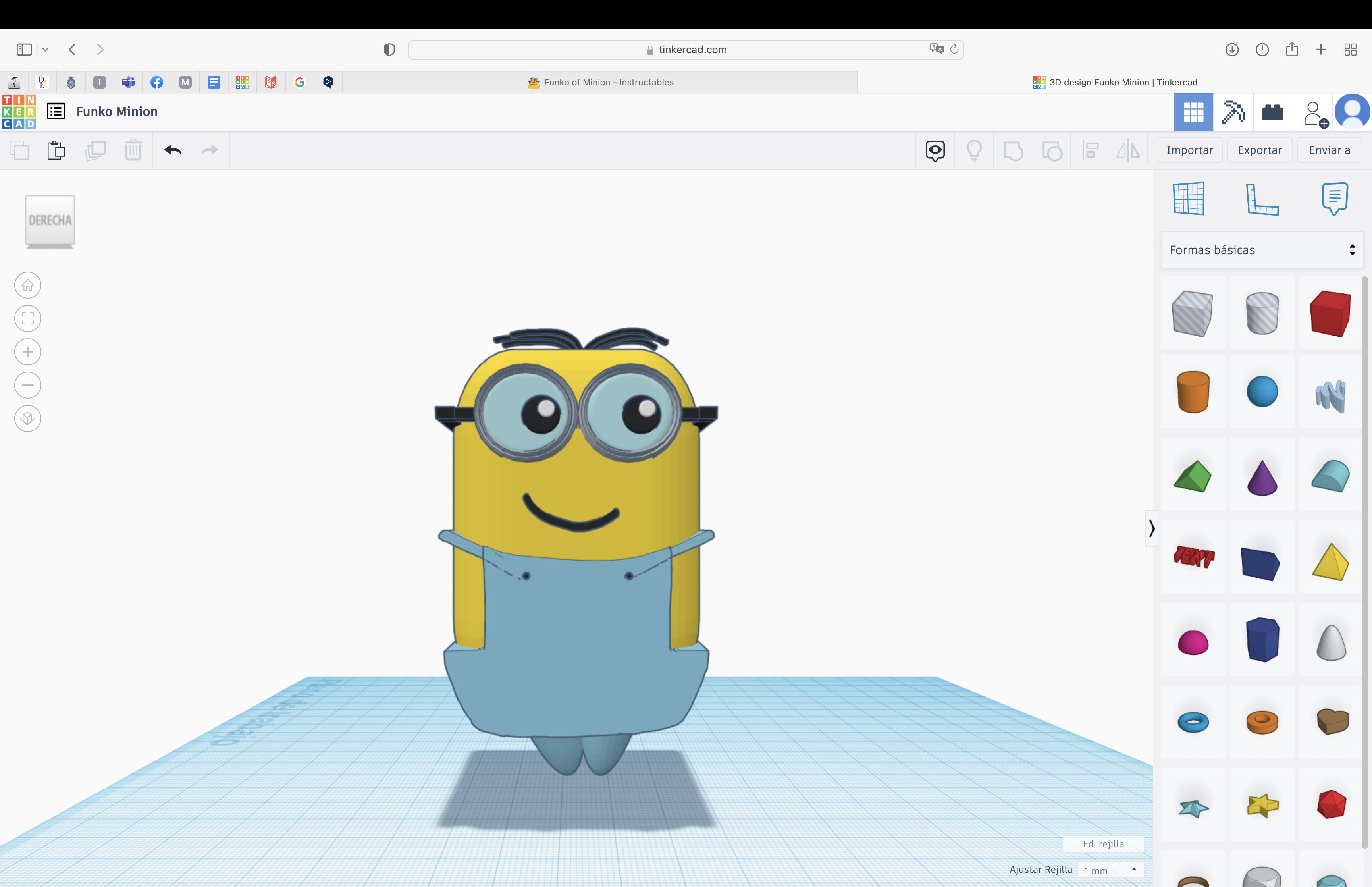Image resolution: width=1372 pixels, height=887 pixels.
Task: Click the Home view button
Action: pos(28,285)
